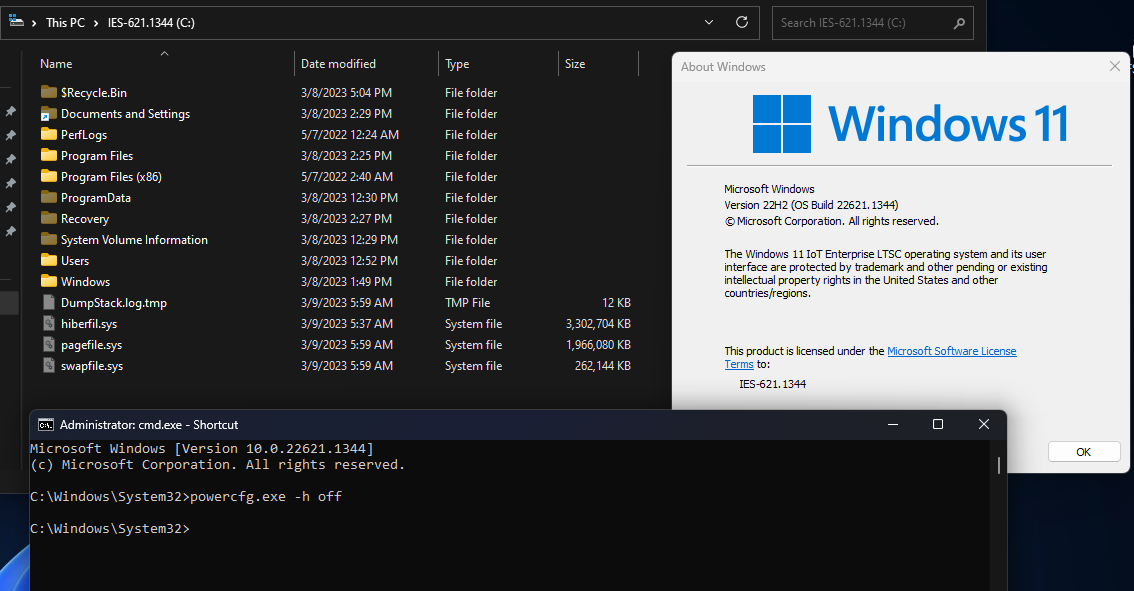Select the Documents and Settings shortcut icon
Image resolution: width=1134 pixels, height=591 pixels.
(x=48, y=114)
